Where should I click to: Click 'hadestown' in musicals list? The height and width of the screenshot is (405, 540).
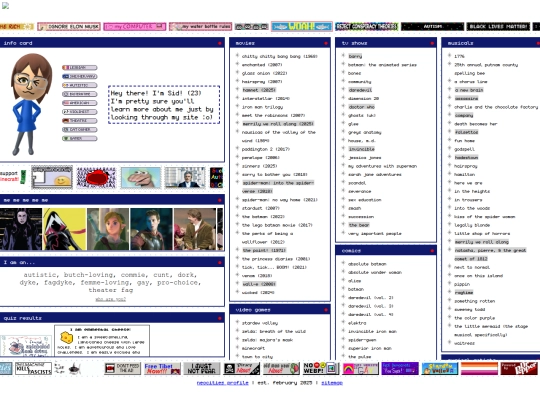coord(466,157)
